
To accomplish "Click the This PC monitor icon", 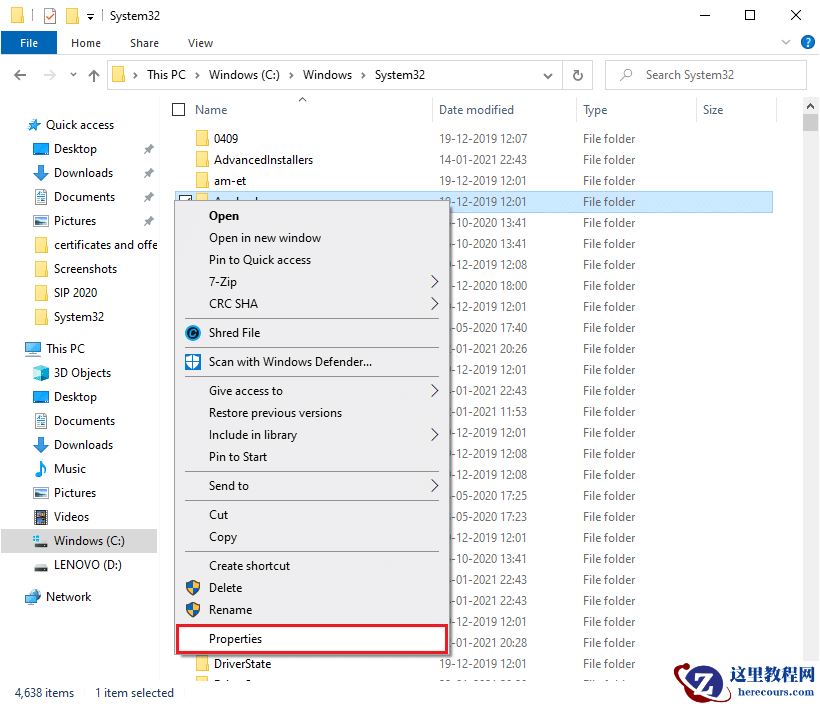I will [33, 349].
